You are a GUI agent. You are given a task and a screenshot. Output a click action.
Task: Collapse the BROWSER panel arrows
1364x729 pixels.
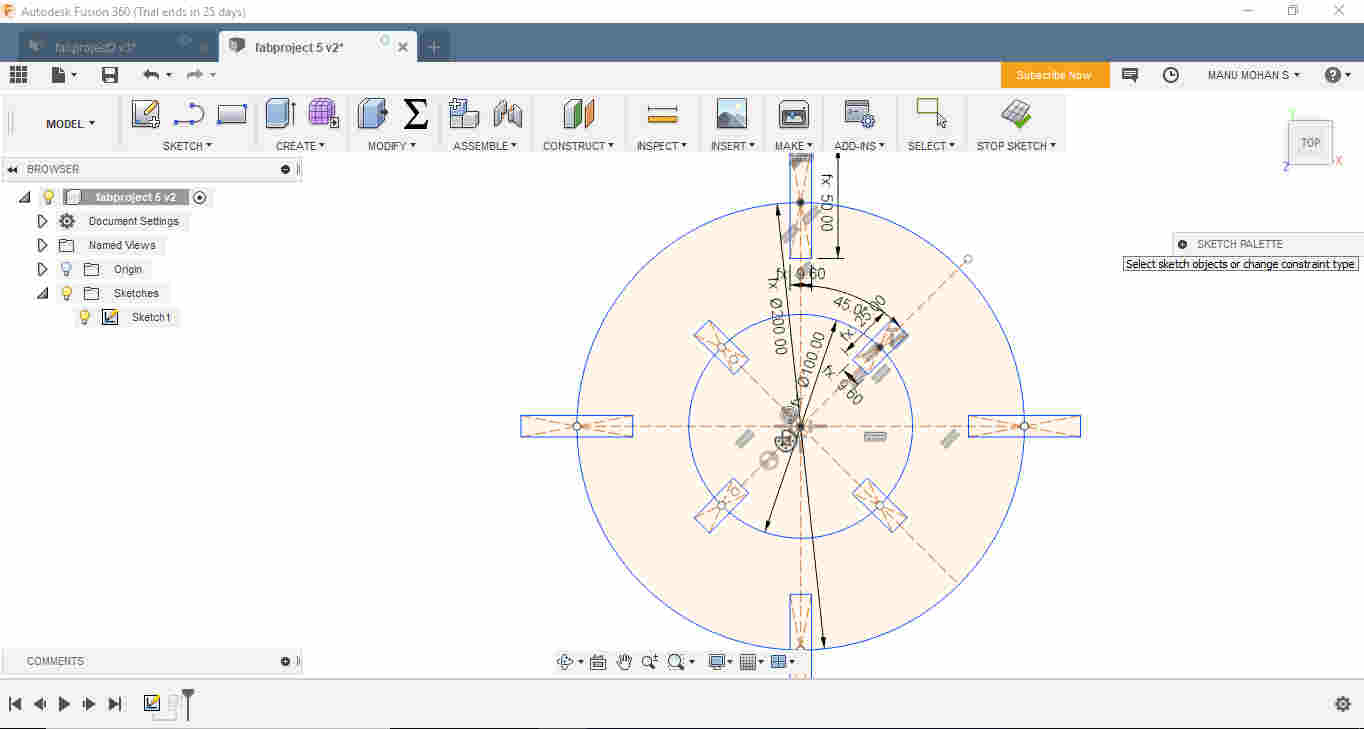[12, 169]
